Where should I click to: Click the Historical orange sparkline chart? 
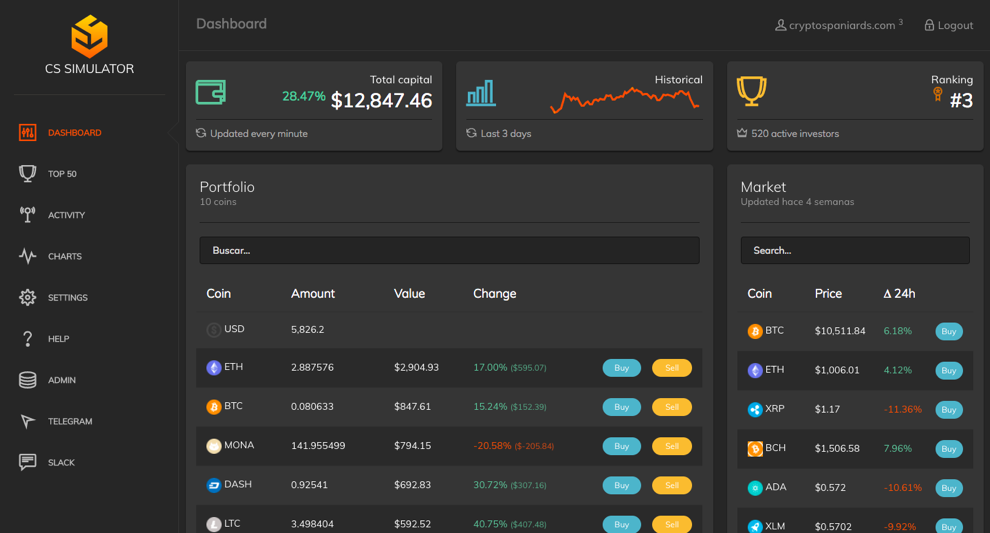pos(624,98)
